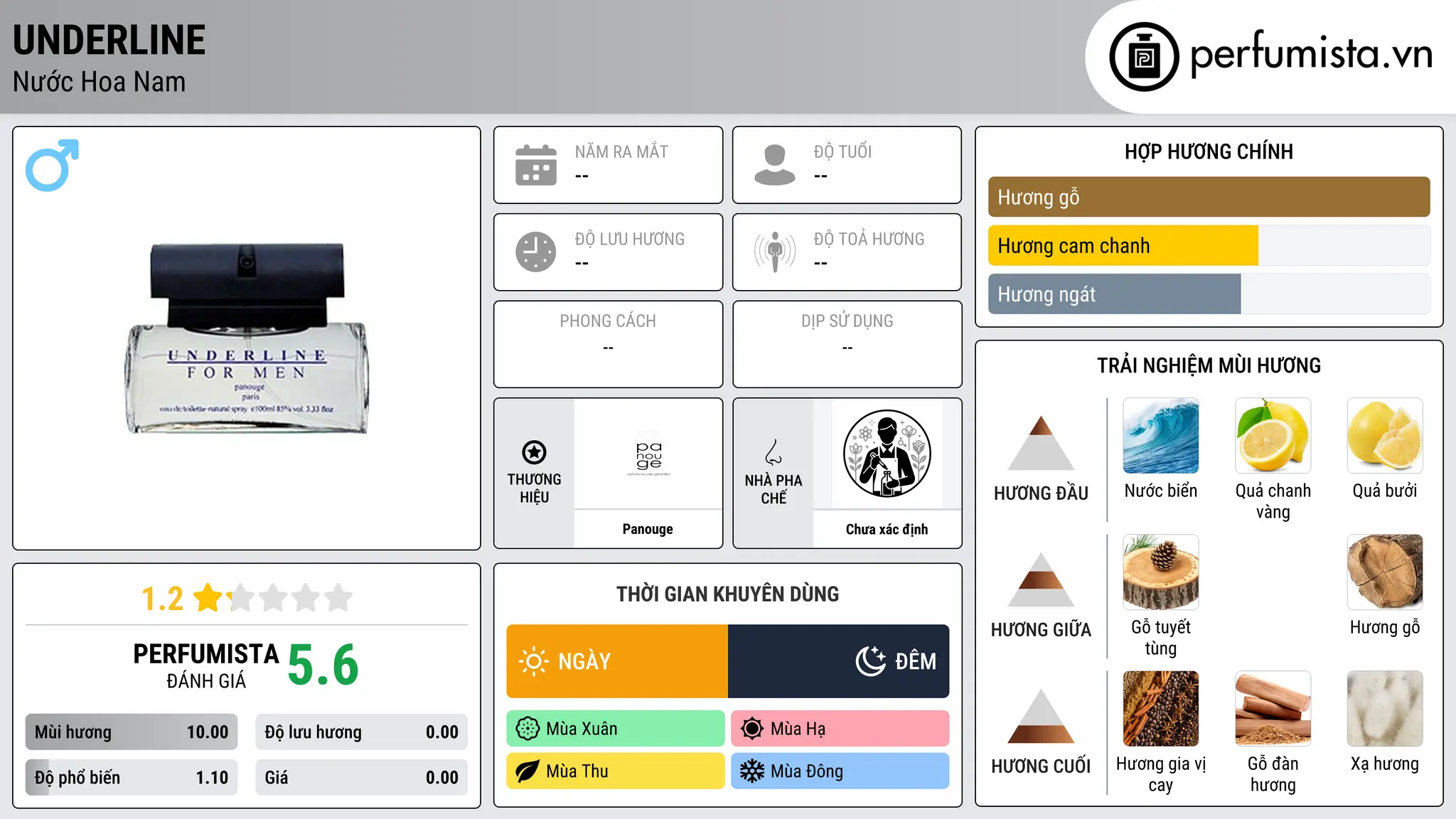Select the Gỗ tuyết tùng note image

click(x=1161, y=572)
